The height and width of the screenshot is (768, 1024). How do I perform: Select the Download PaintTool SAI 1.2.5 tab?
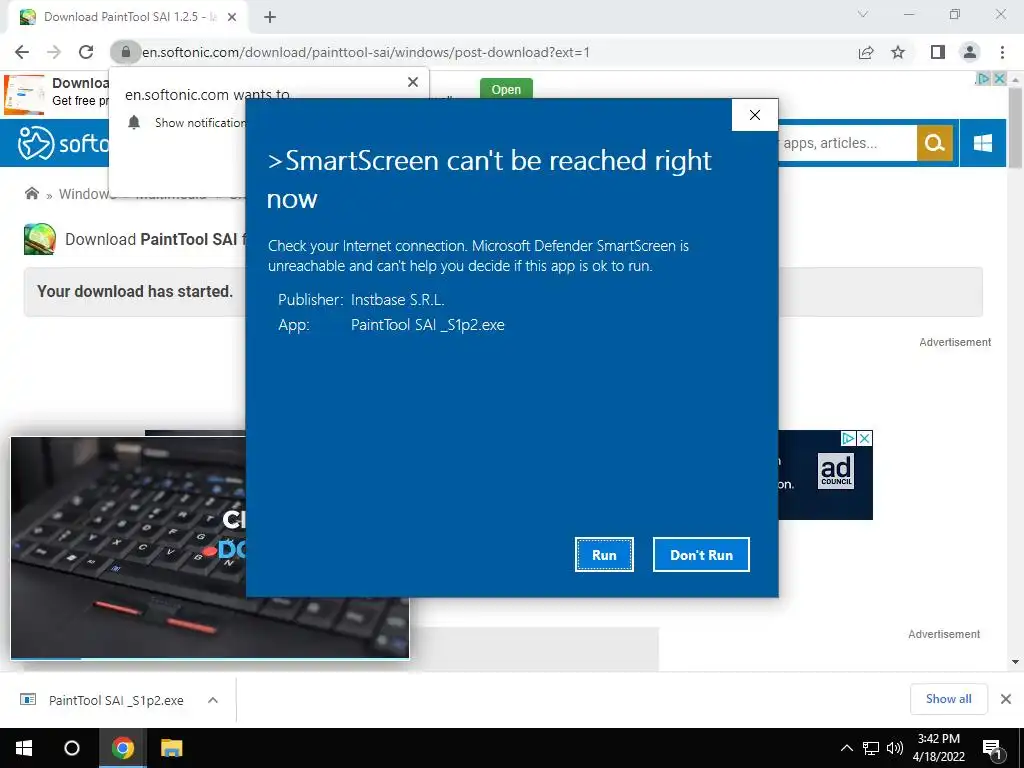pos(127,17)
